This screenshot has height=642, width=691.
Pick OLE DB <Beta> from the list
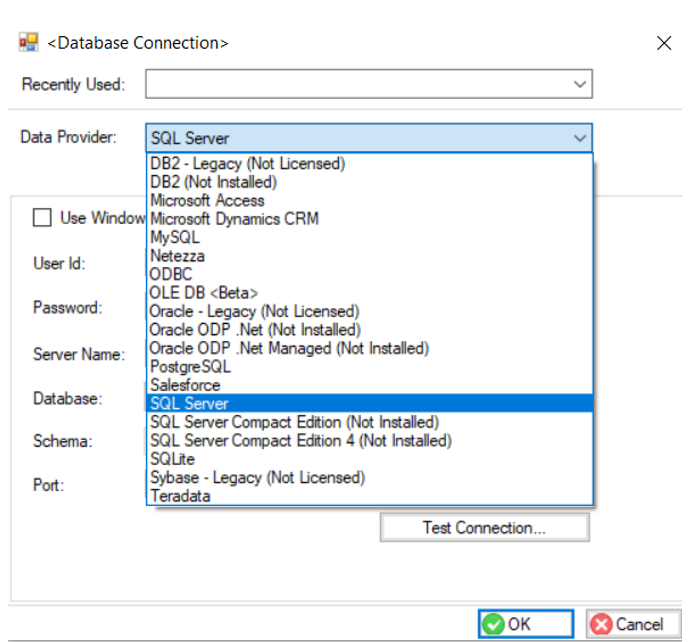[204, 293]
